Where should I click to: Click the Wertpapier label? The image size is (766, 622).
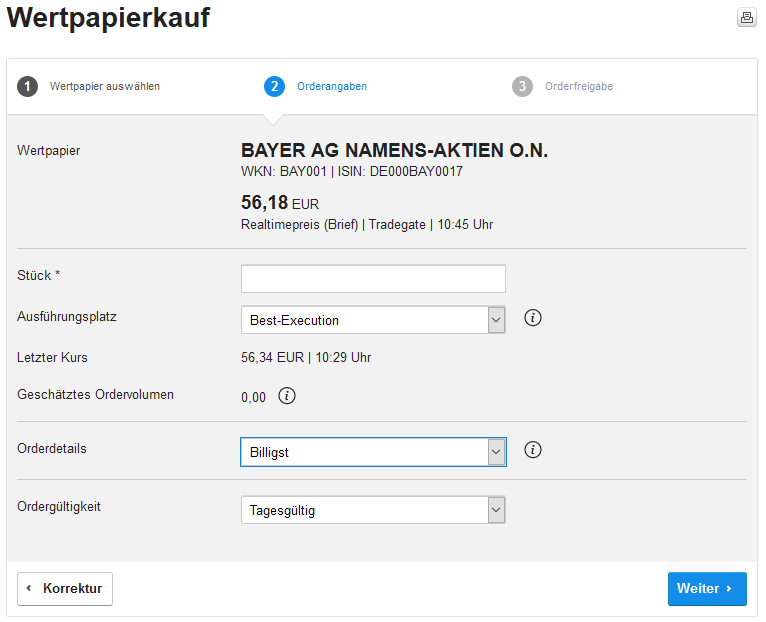(x=48, y=151)
